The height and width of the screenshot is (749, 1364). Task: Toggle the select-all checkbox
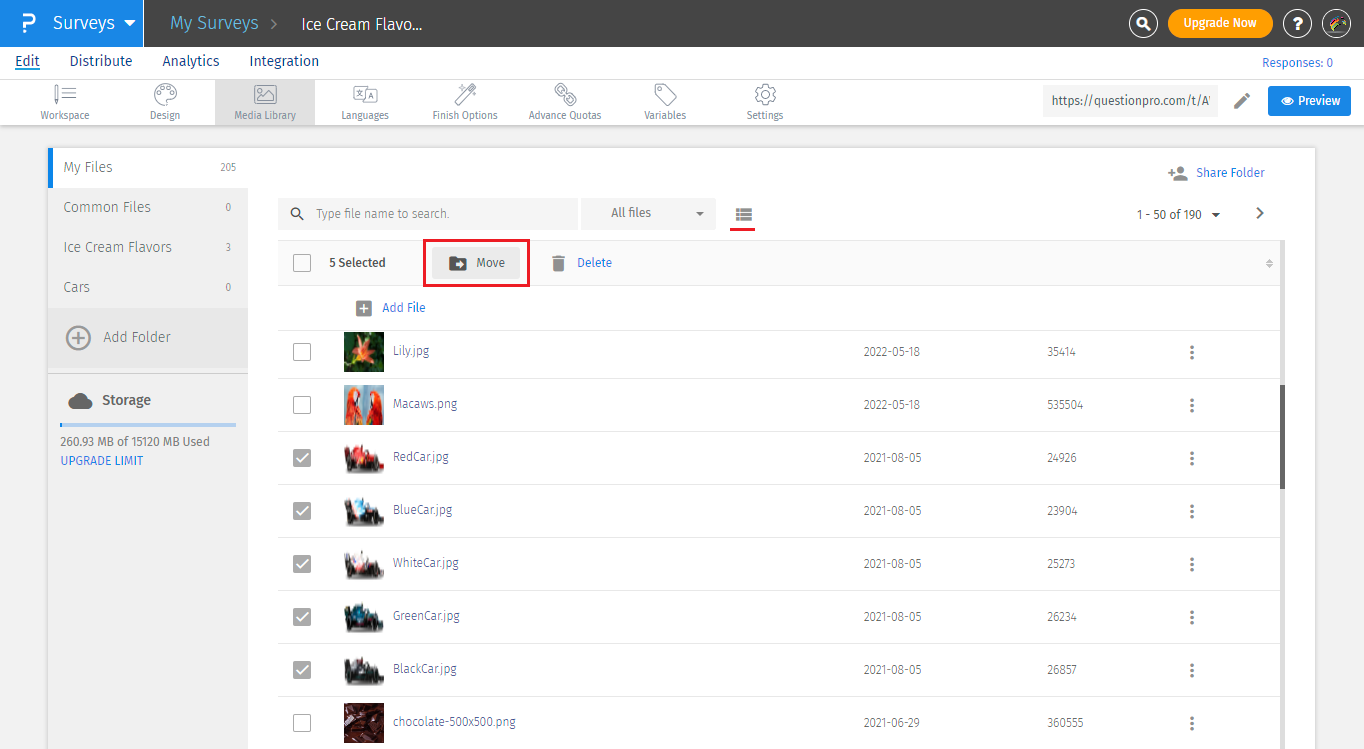tap(302, 263)
